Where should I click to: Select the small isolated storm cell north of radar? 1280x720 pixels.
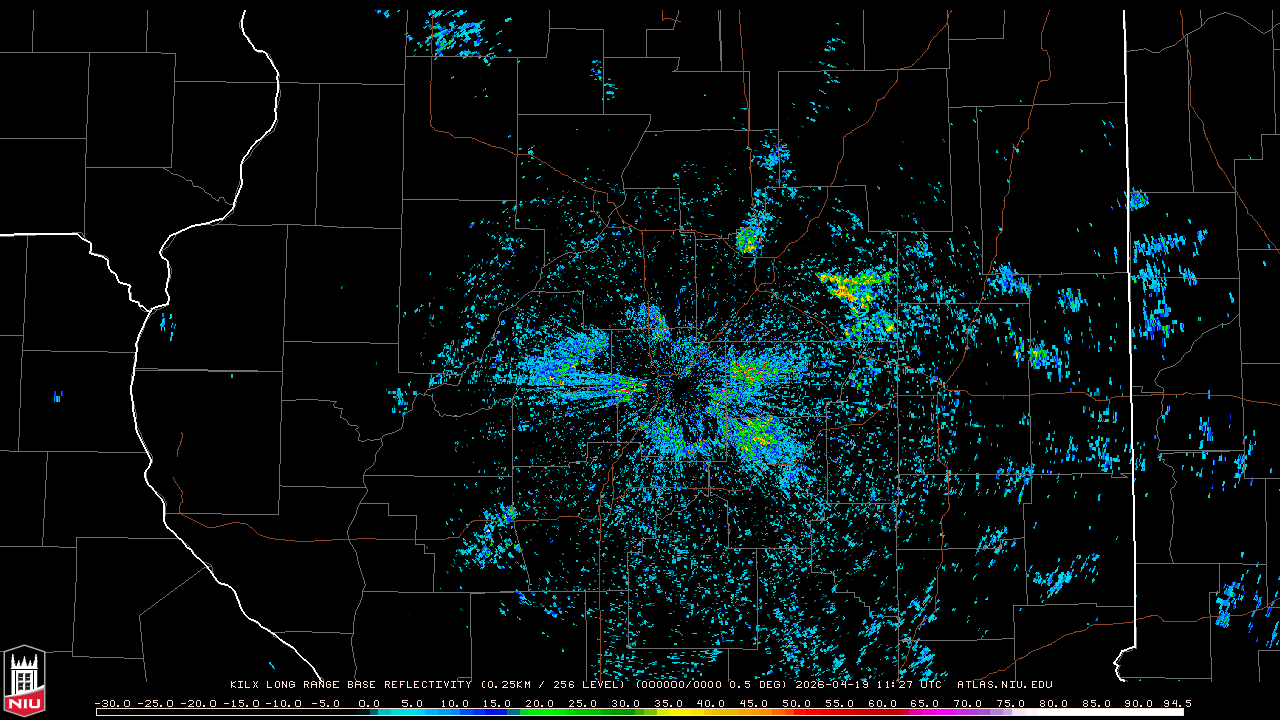pos(747,238)
